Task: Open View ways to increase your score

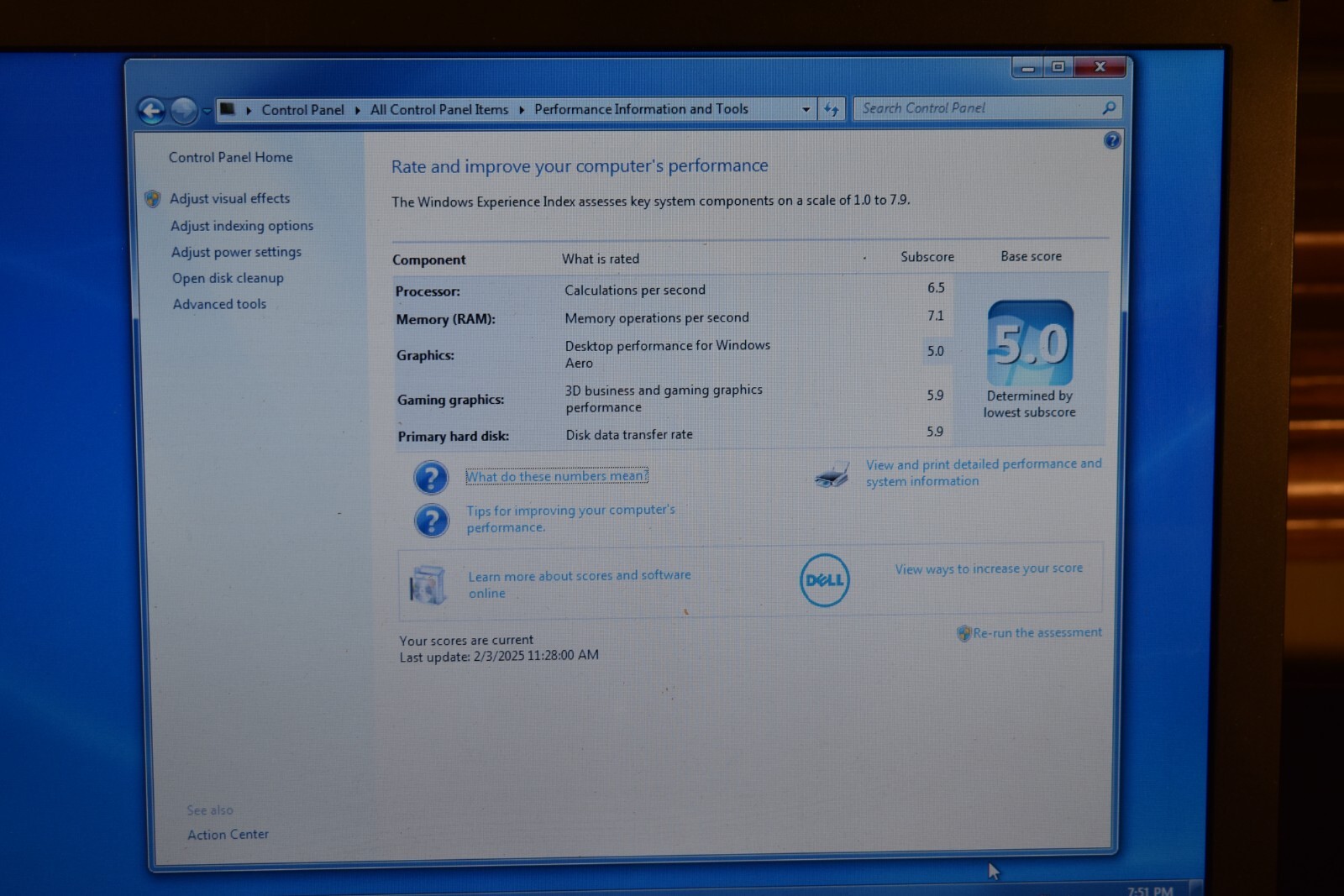Action: click(x=989, y=569)
